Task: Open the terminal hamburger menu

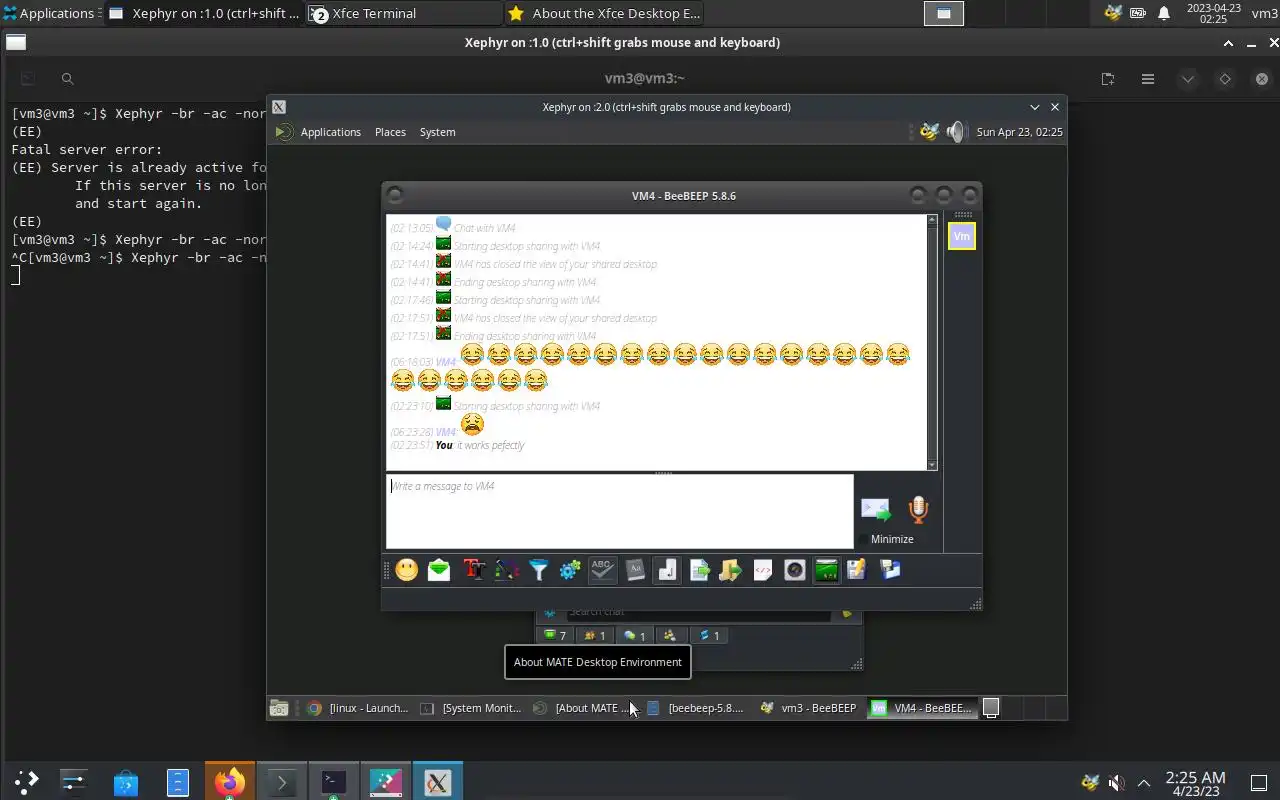Action: (x=1148, y=79)
